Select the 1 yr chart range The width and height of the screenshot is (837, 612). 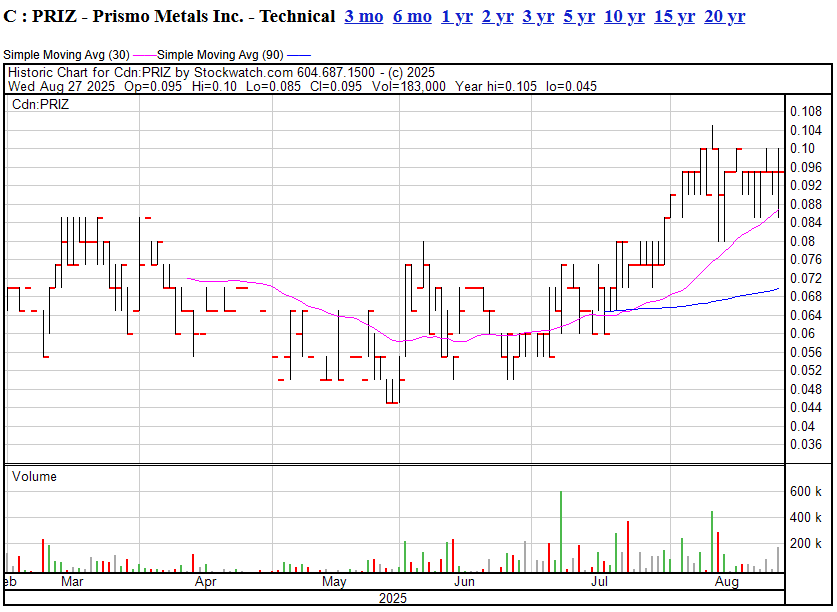pyautogui.click(x=457, y=17)
